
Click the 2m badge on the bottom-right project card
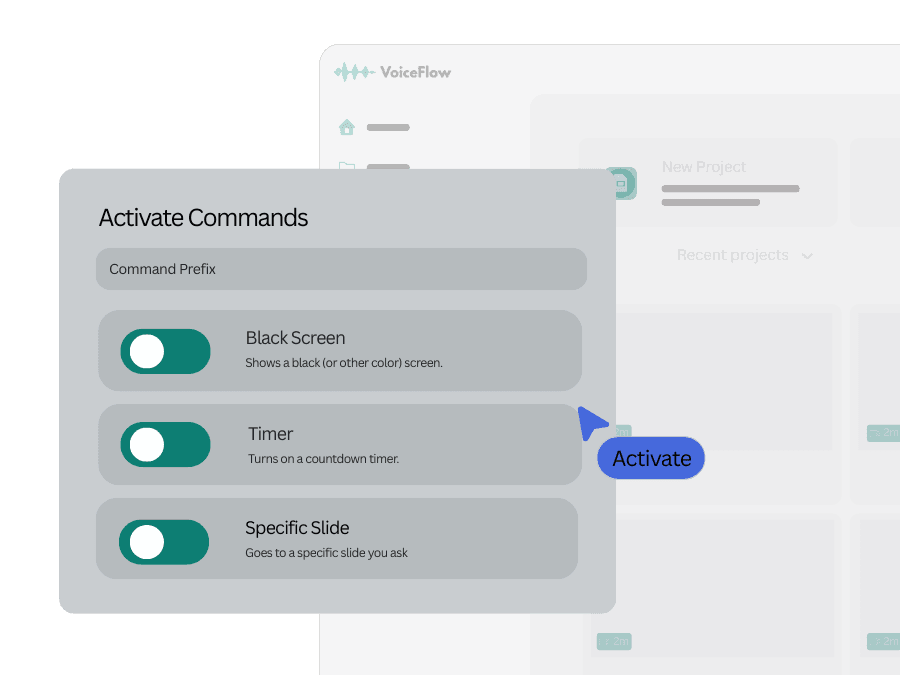click(883, 641)
